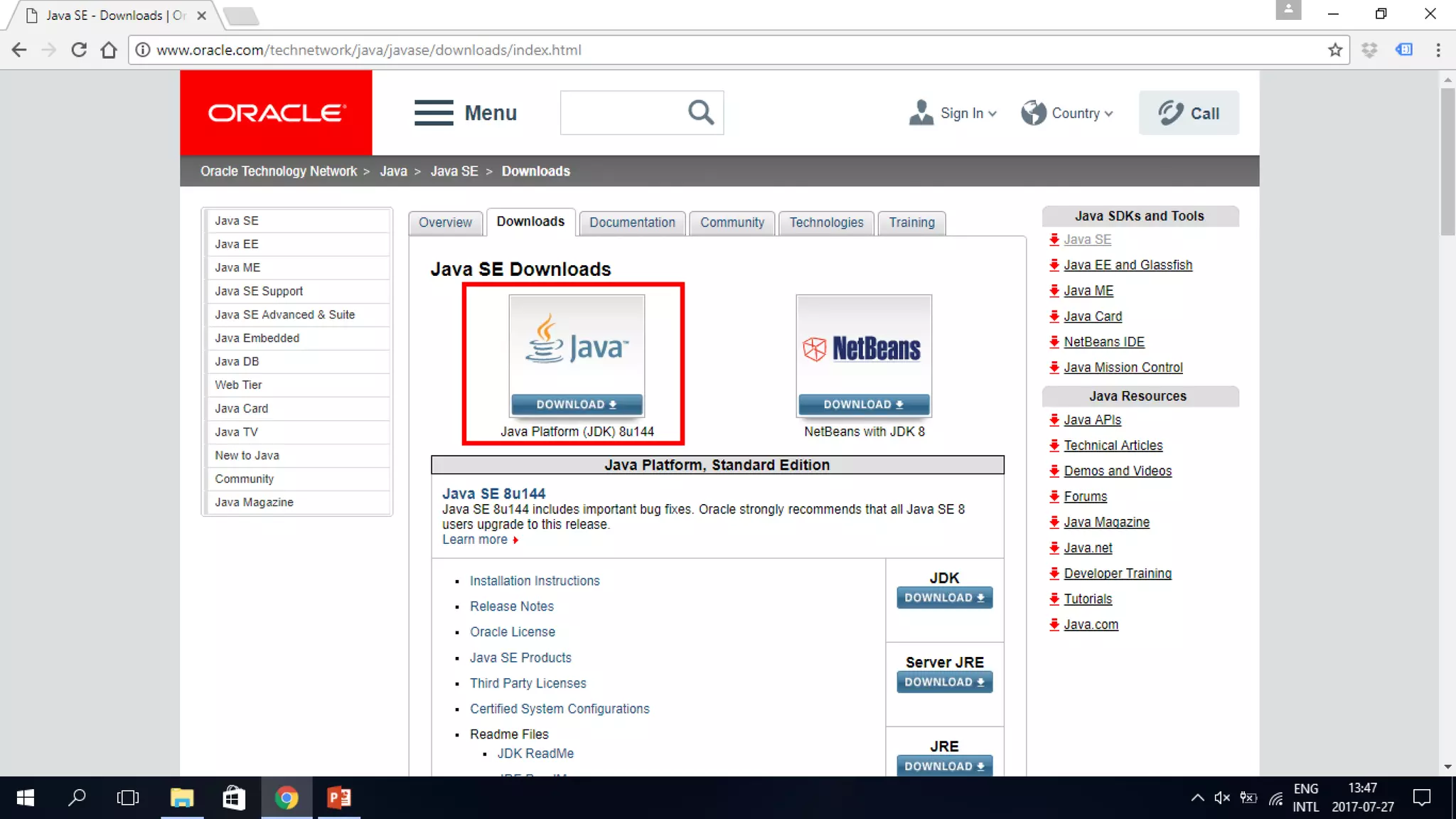Expand the Sign In dropdown
1456x819 pixels.
953,113
